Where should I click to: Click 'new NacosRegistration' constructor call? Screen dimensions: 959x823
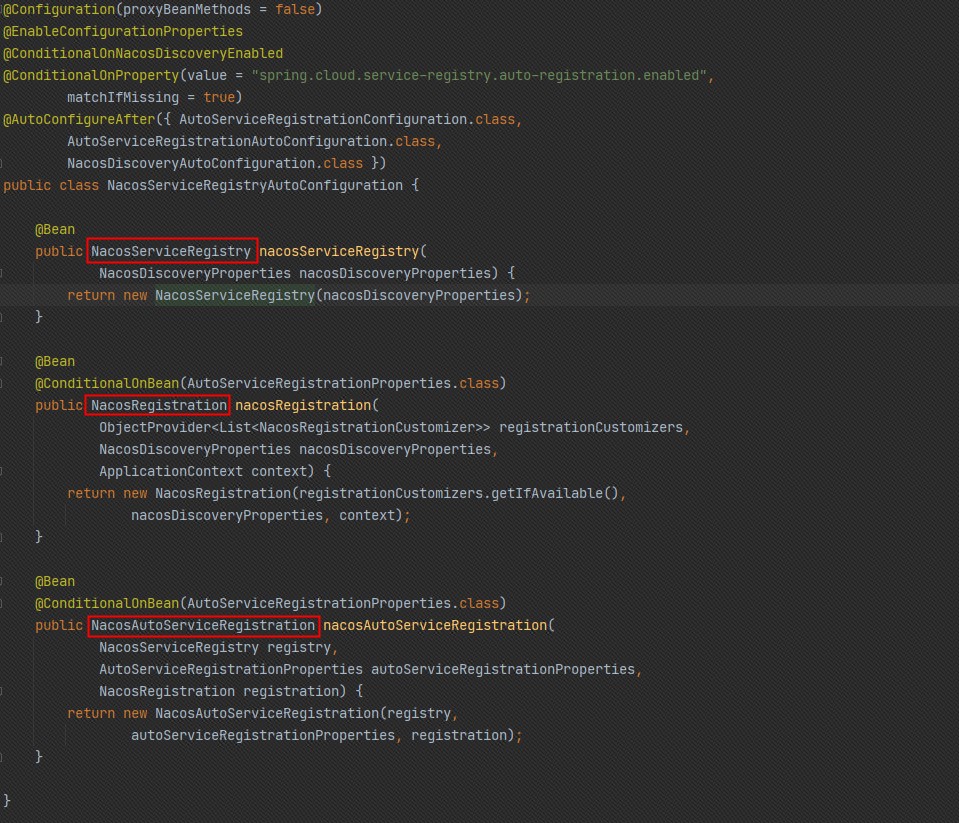pos(207,493)
